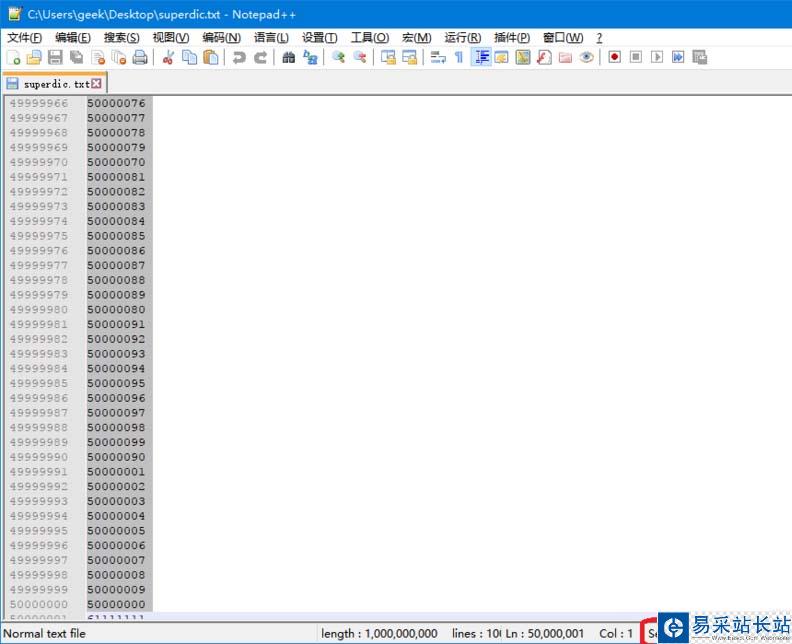The width and height of the screenshot is (792, 644).
Task: Open the 工具(O) menu
Action: (370, 37)
